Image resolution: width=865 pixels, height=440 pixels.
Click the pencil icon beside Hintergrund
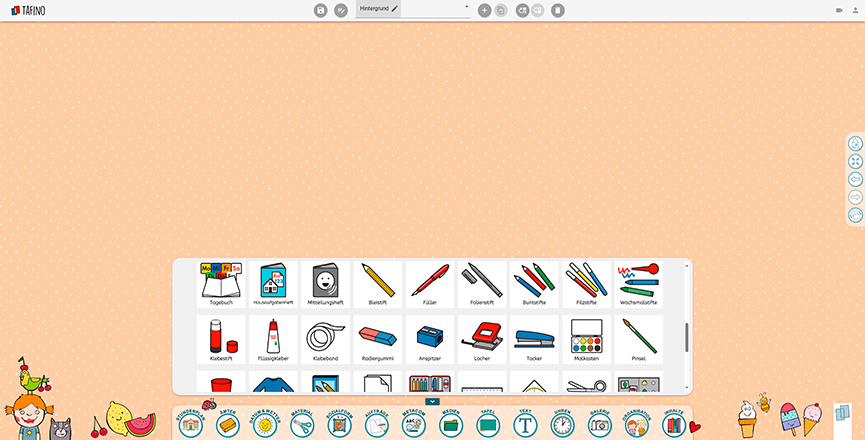click(x=395, y=8)
